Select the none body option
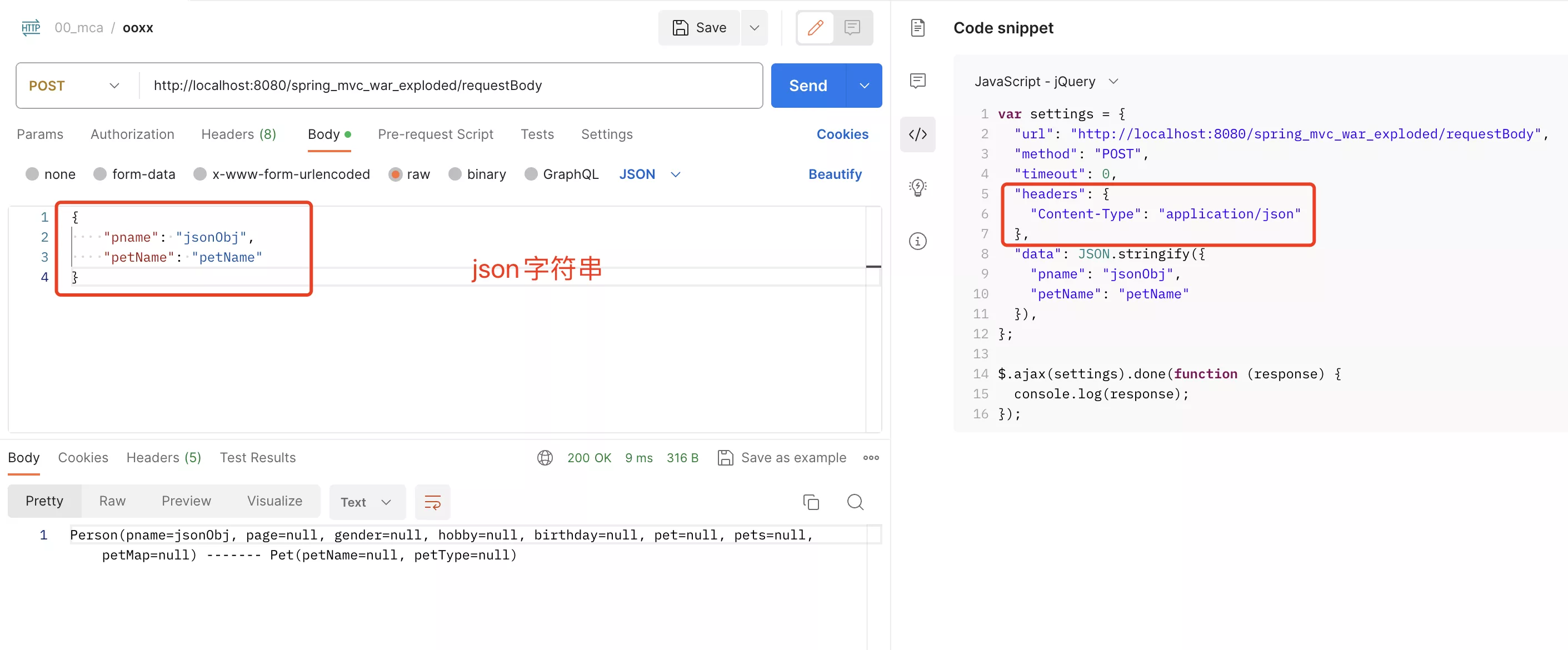1568x650 pixels. (x=32, y=174)
